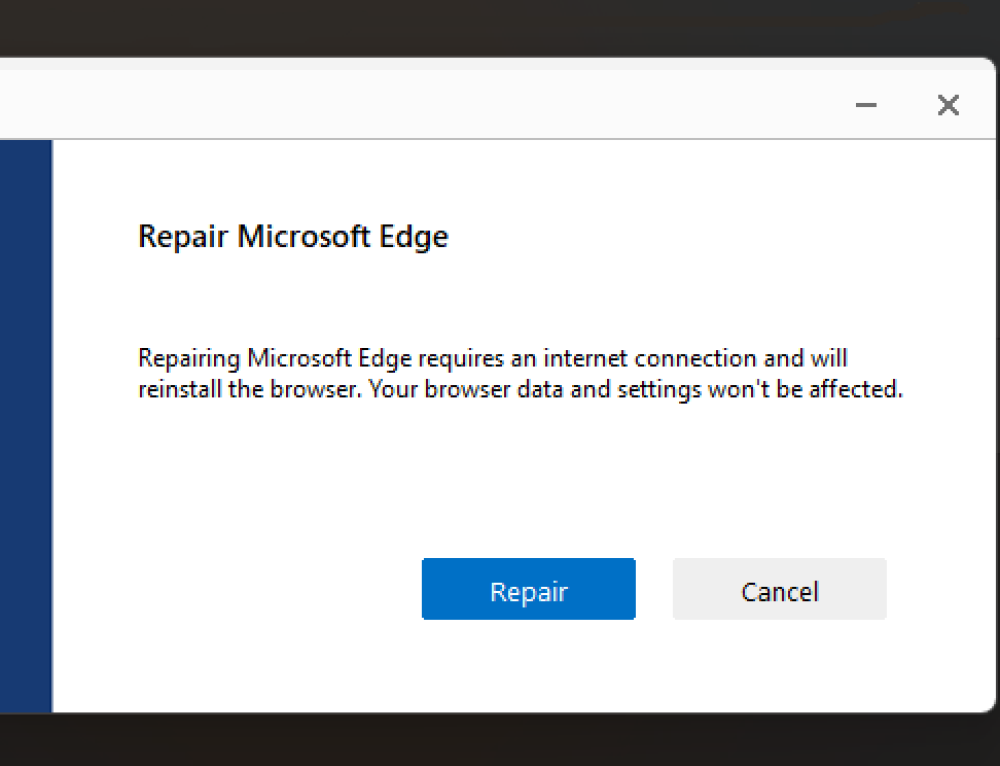Abort the repair process using Cancel
The image size is (1000, 766).
click(779, 590)
